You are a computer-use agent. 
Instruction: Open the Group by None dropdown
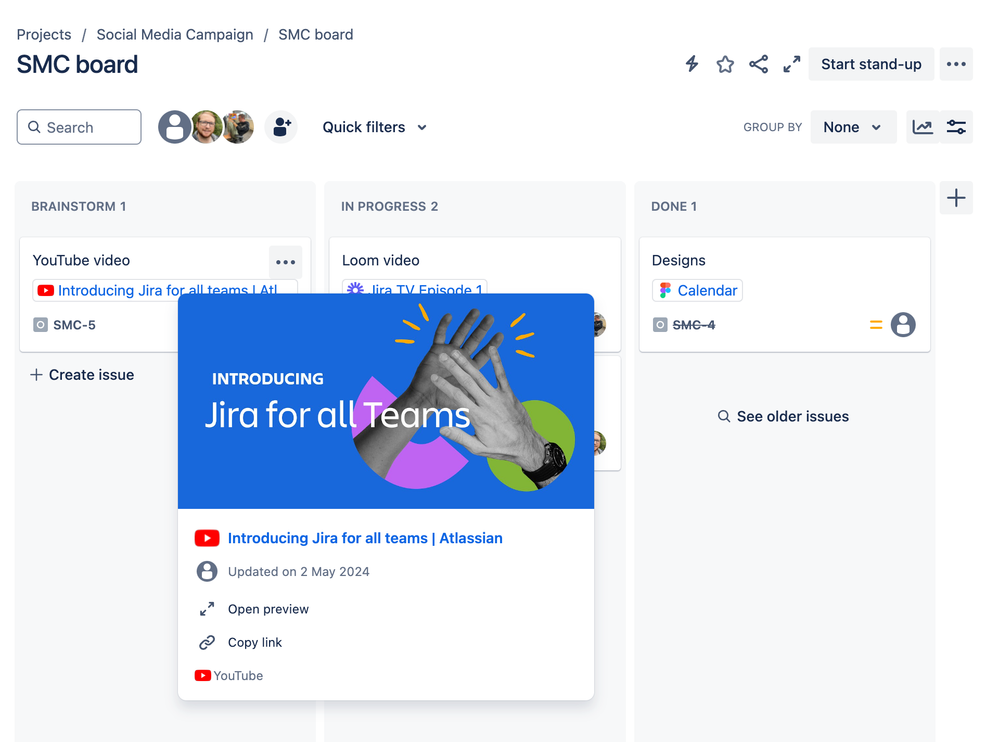point(853,127)
